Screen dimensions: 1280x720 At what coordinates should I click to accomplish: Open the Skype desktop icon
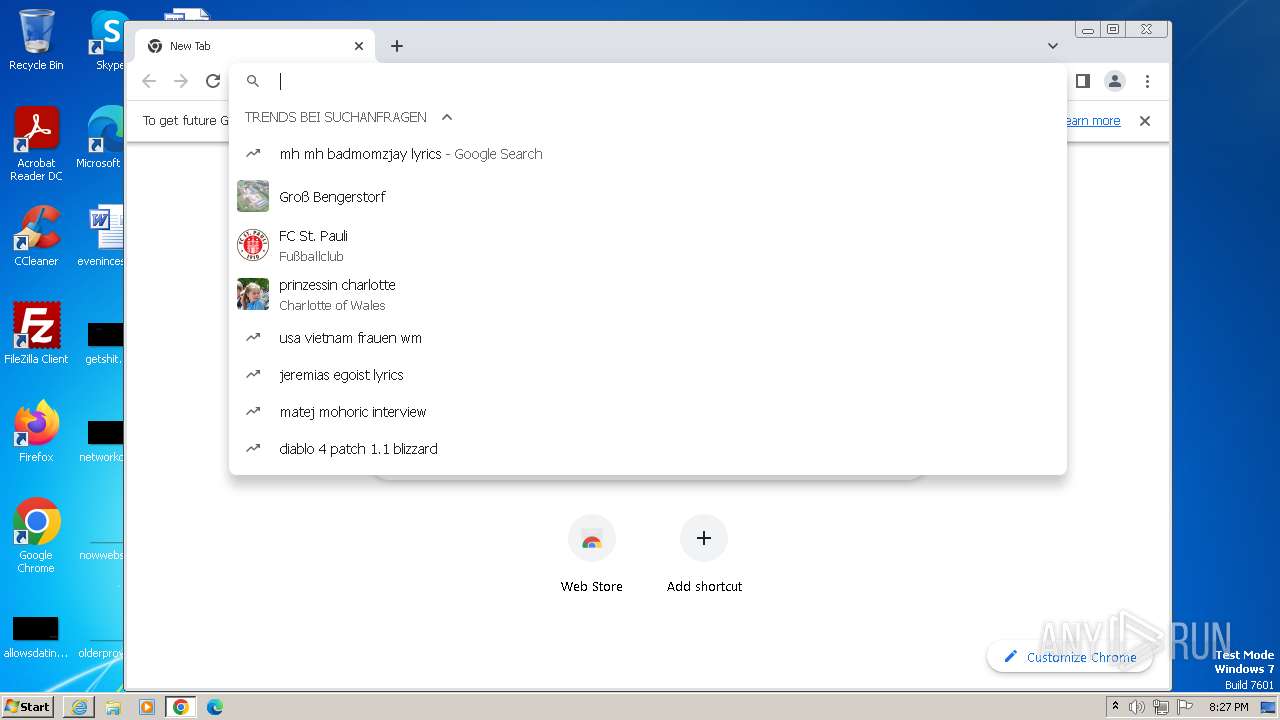(x=108, y=40)
